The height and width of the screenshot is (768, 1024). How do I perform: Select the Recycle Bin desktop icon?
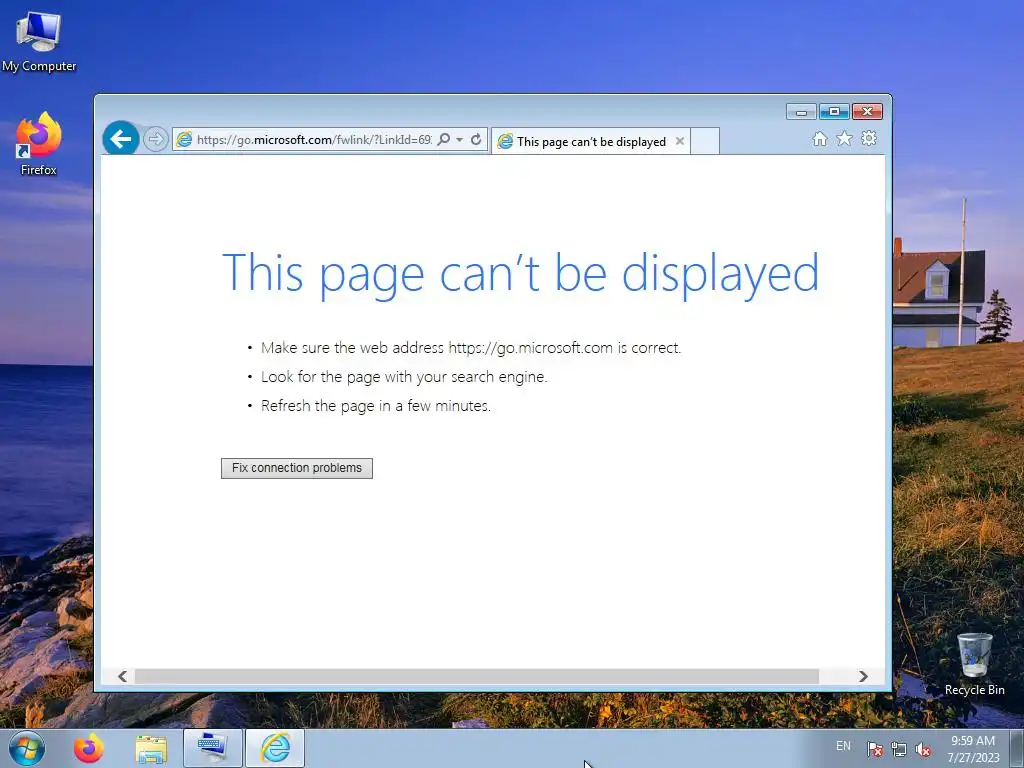(x=974, y=664)
